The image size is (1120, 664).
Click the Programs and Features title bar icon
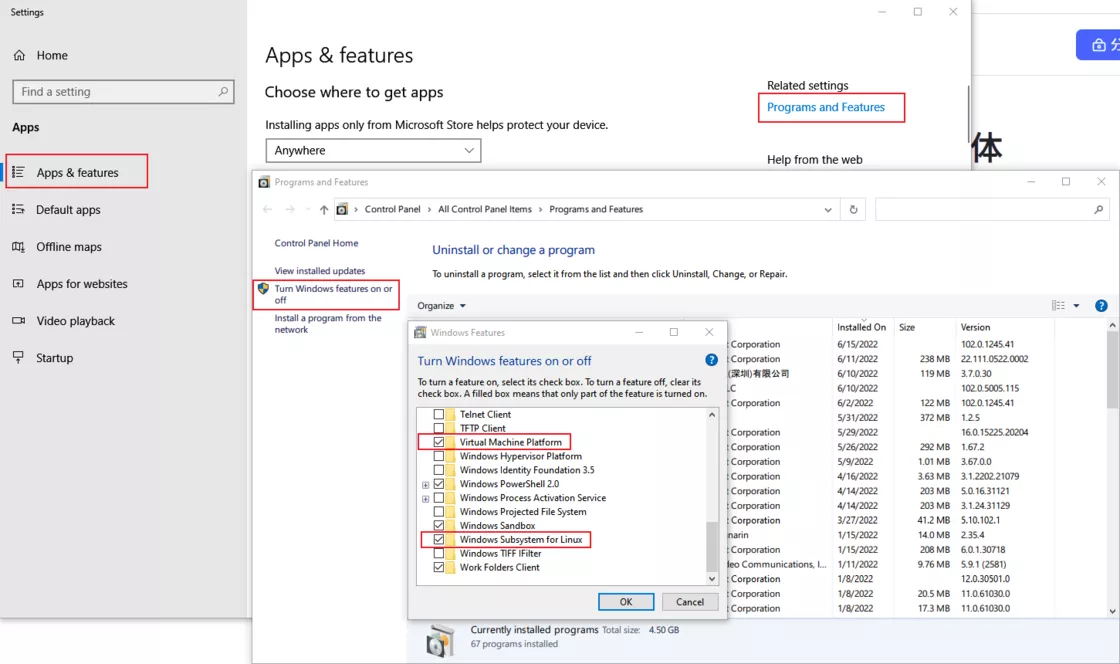pyautogui.click(x=264, y=182)
